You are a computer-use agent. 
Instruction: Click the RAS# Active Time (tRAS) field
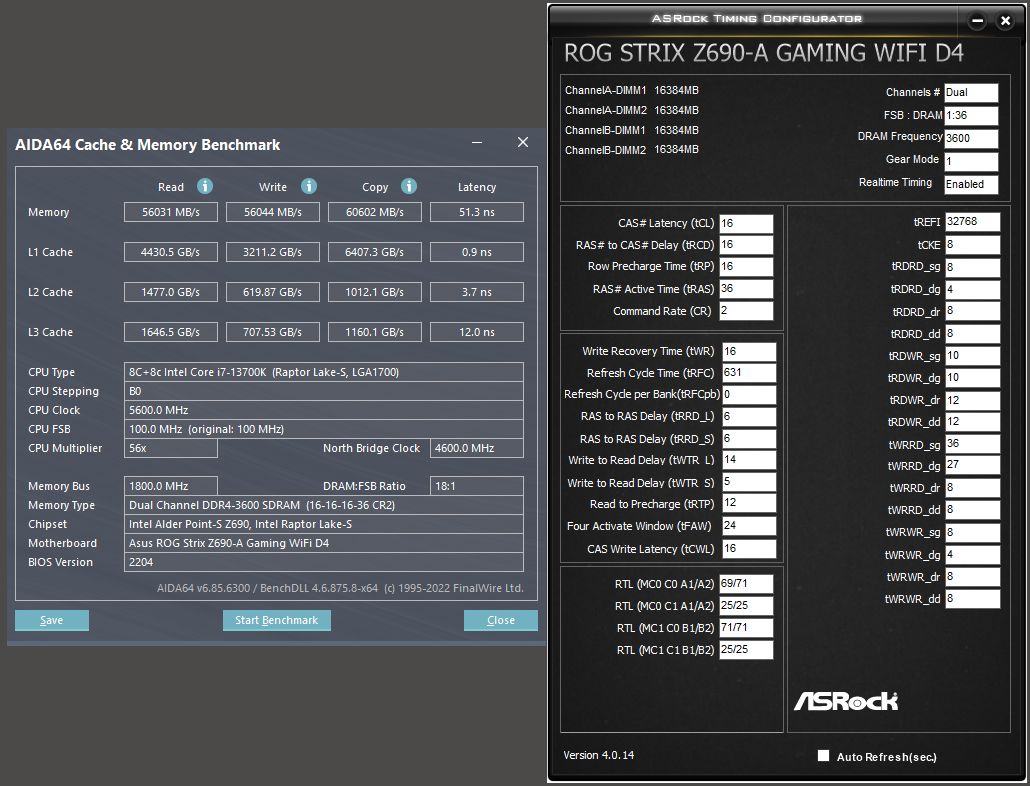(x=746, y=289)
